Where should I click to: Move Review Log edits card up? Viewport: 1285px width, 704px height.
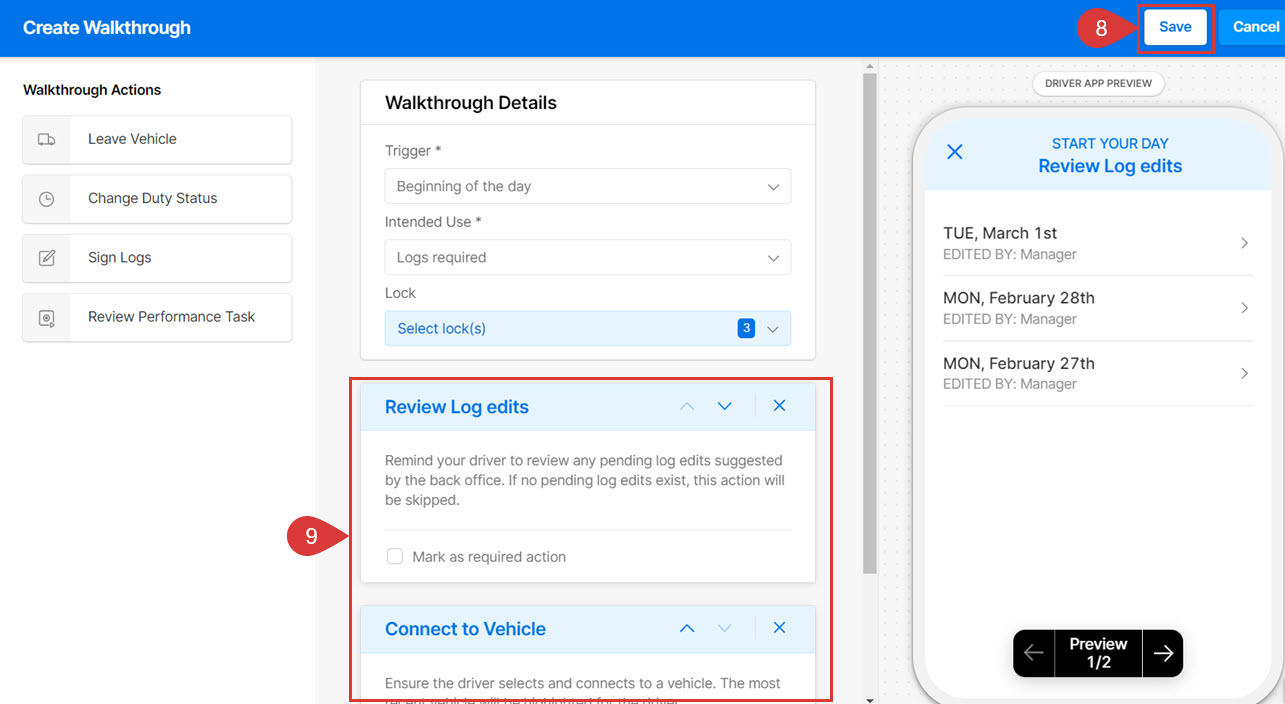pyautogui.click(x=687, y=406)
